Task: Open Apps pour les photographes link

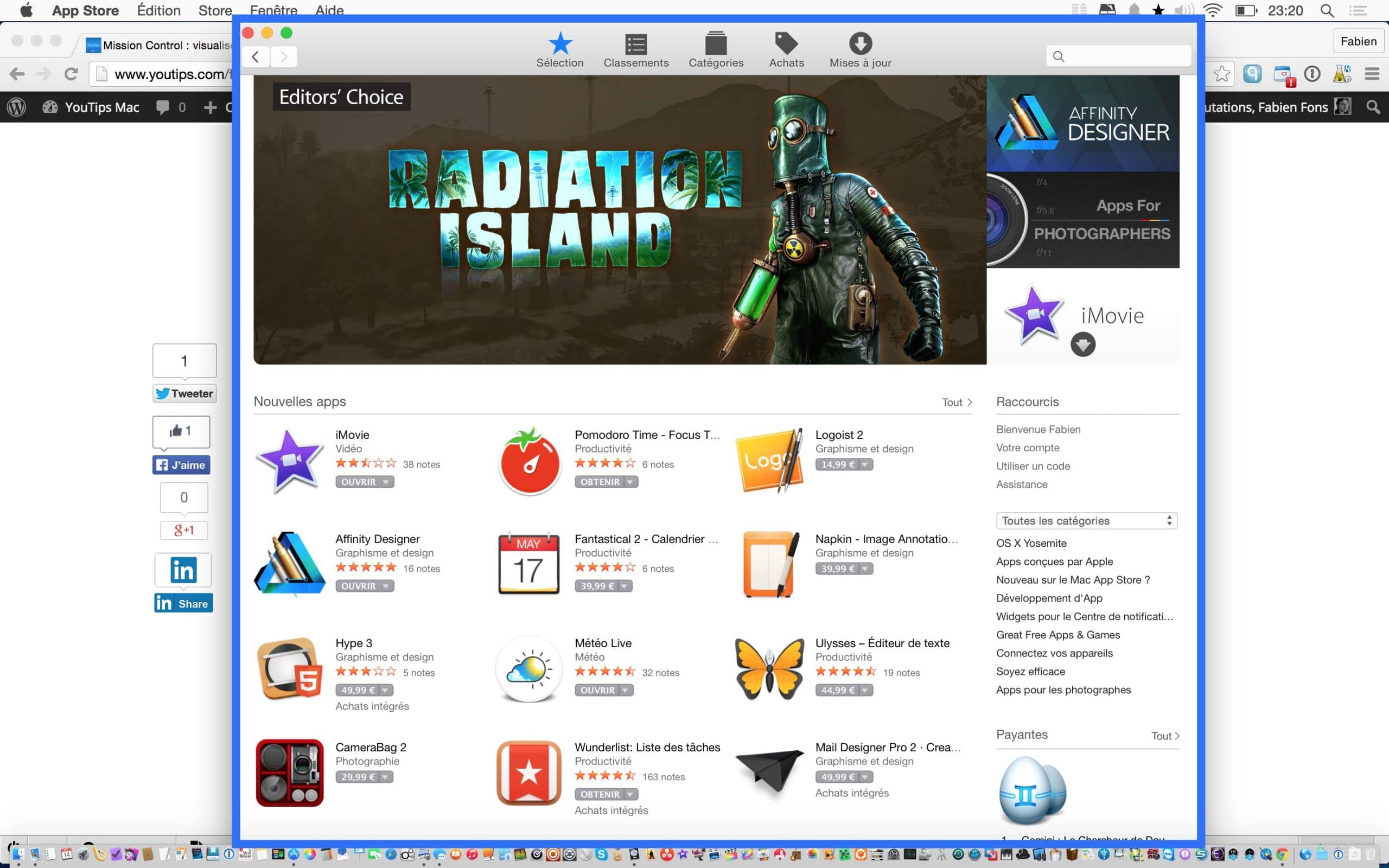Action: pyautogui.click(x=1063, y=690)
